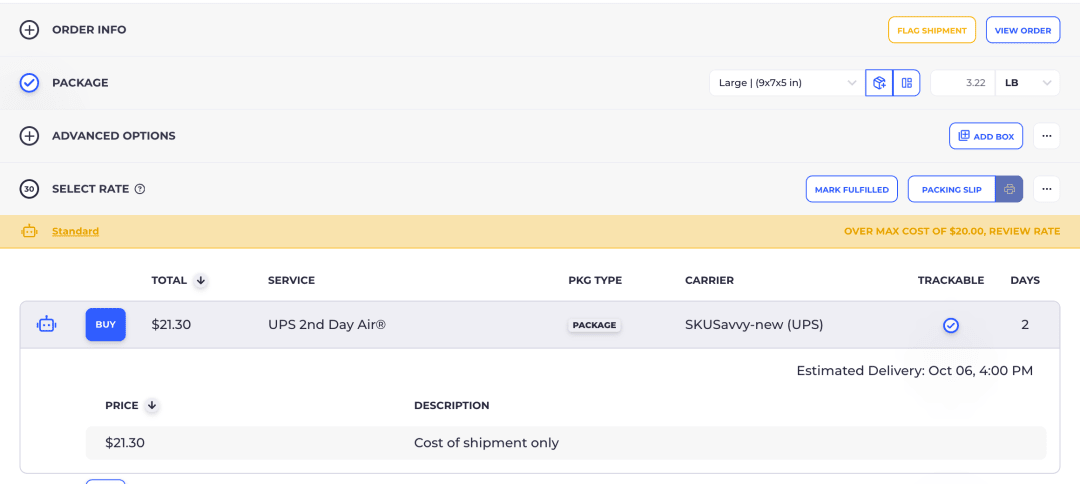Click the Mark Fulfilled button

point(852,189)
